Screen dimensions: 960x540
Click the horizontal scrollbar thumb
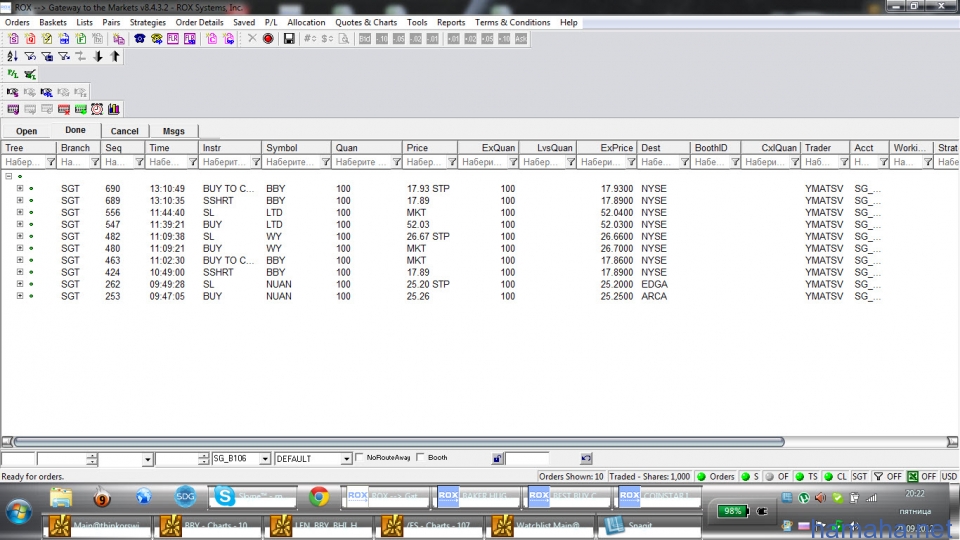tap(399, 441)
